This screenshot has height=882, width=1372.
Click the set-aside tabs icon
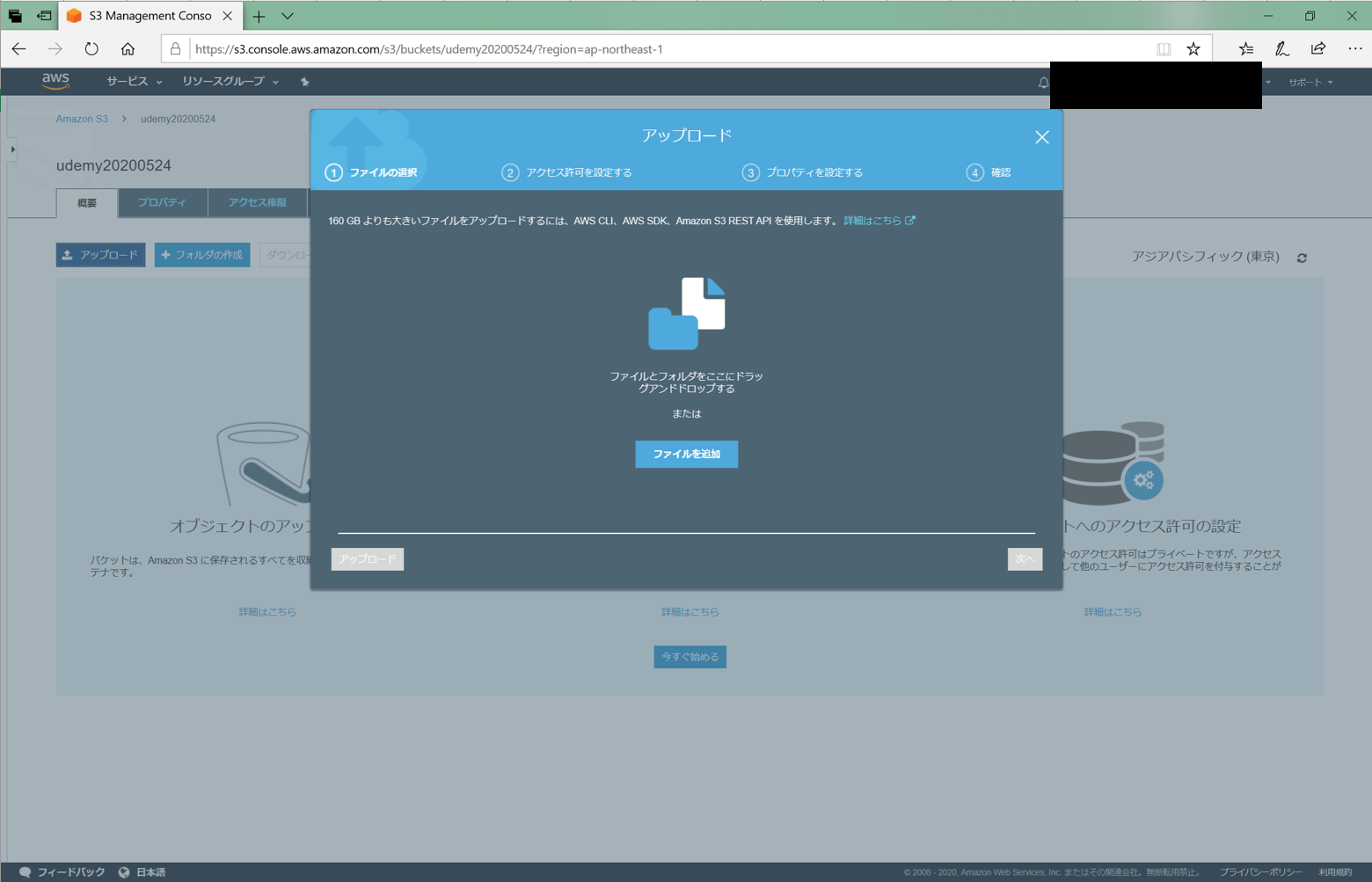pyautogui.click(x=44, y=16)
